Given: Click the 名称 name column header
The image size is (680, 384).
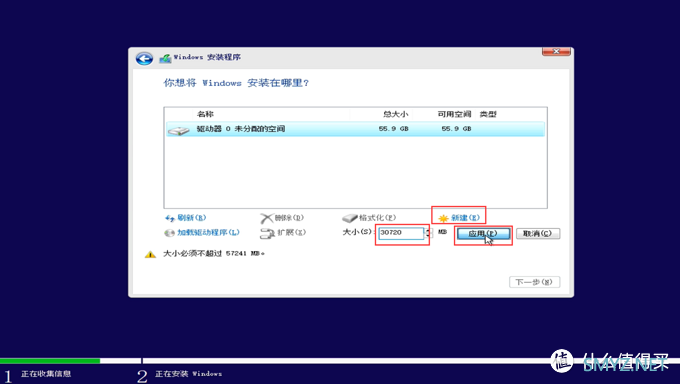Looking at the screenshot, I should 205,114.
